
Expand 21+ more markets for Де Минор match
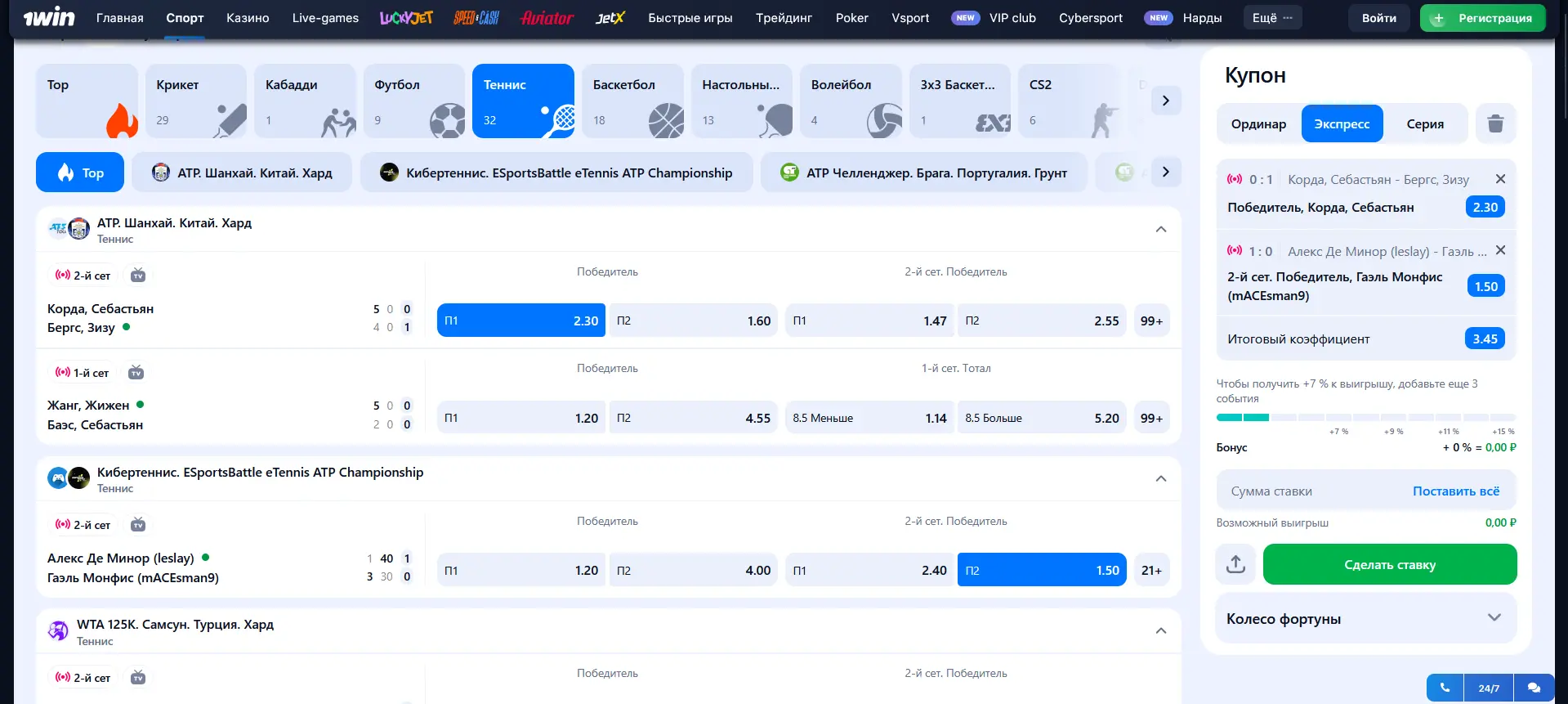point(1151,570)
